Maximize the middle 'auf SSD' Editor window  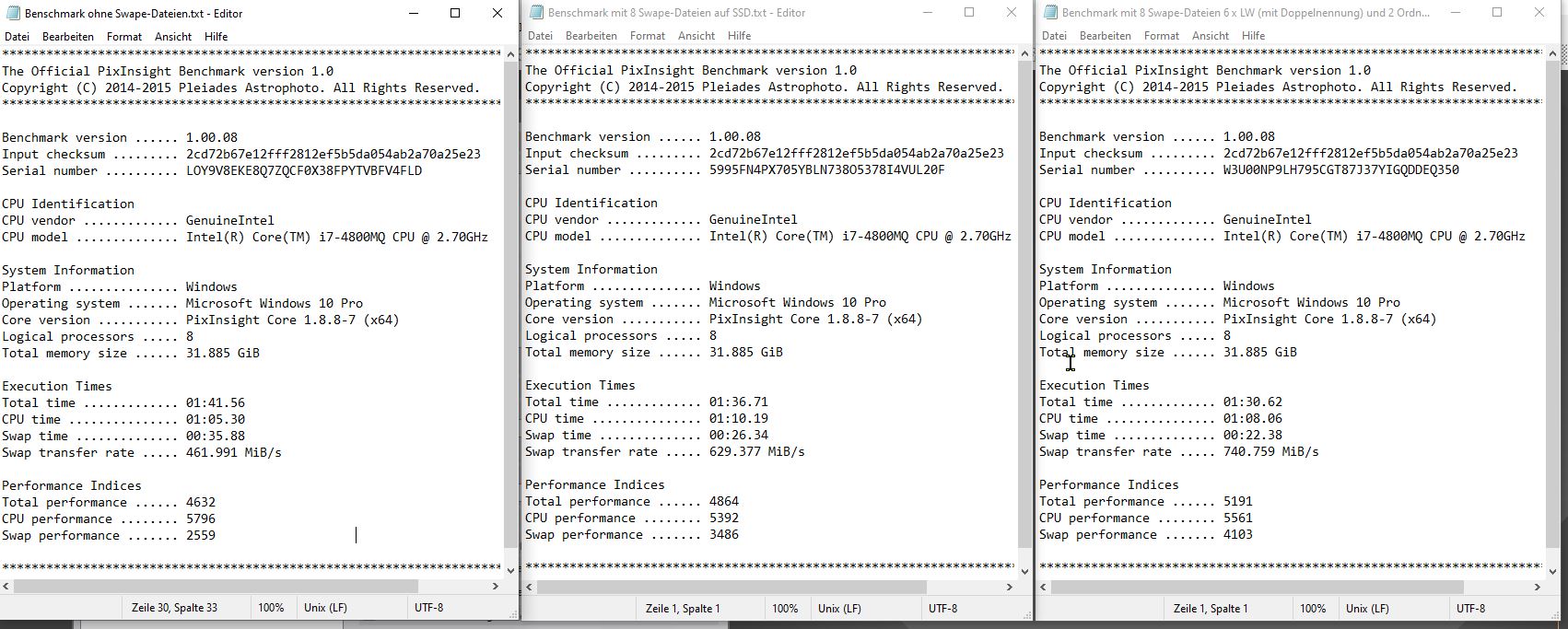(969, 12)
